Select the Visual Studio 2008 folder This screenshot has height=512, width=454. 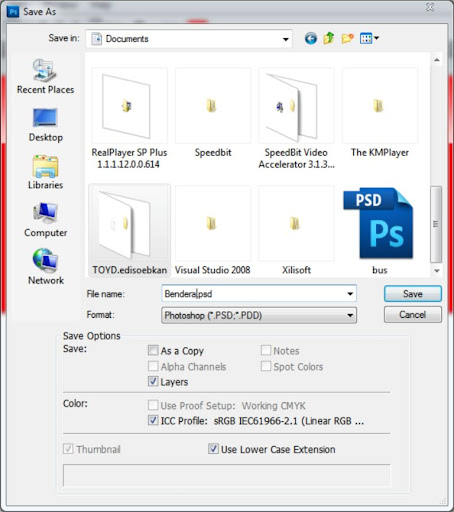pyautogui.click(x=213, y=230)
